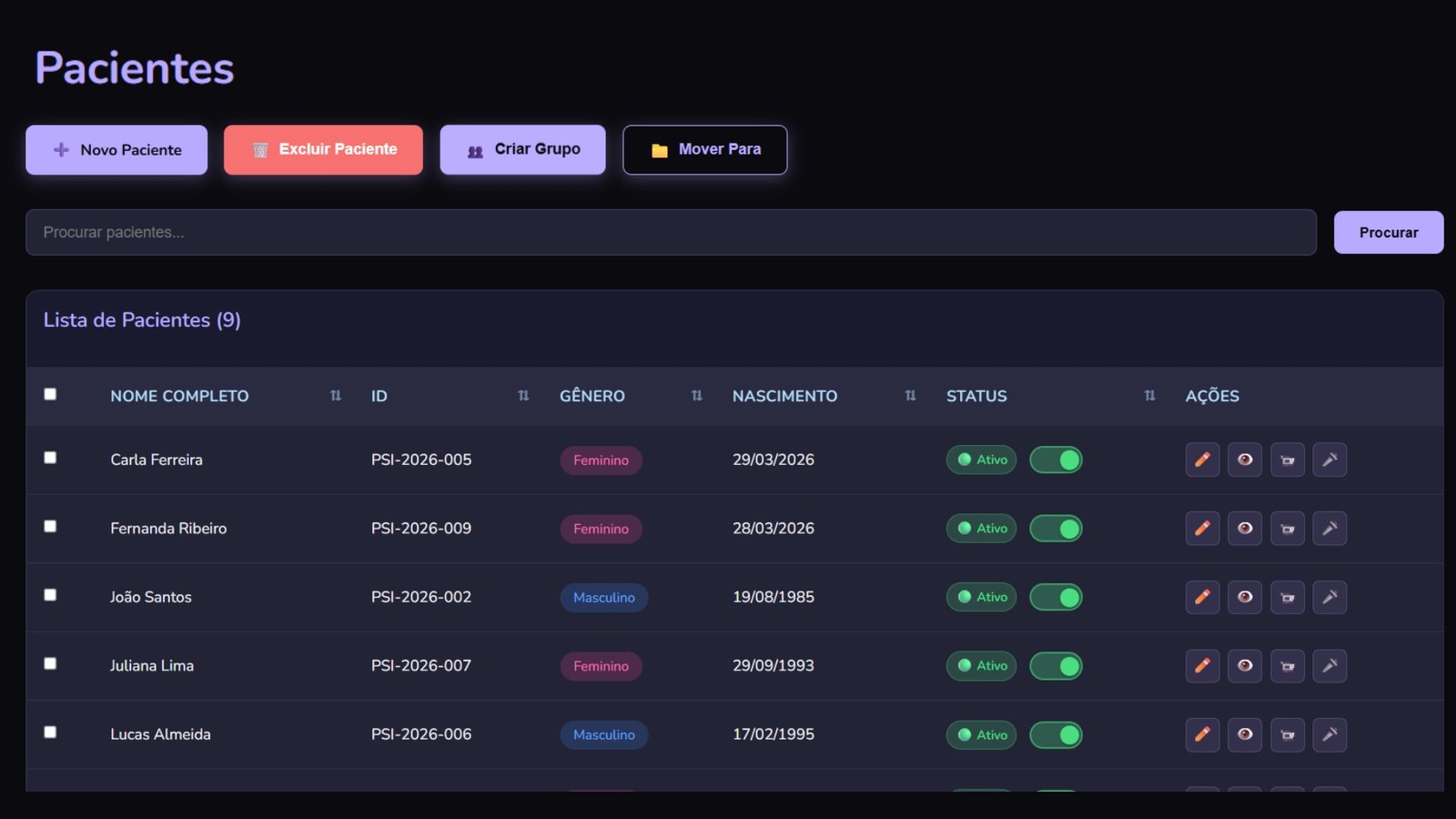Viewport: 1456px width, 819px height.
Task: Click the Novo Paciente button
Action: [x=116, y=150]
